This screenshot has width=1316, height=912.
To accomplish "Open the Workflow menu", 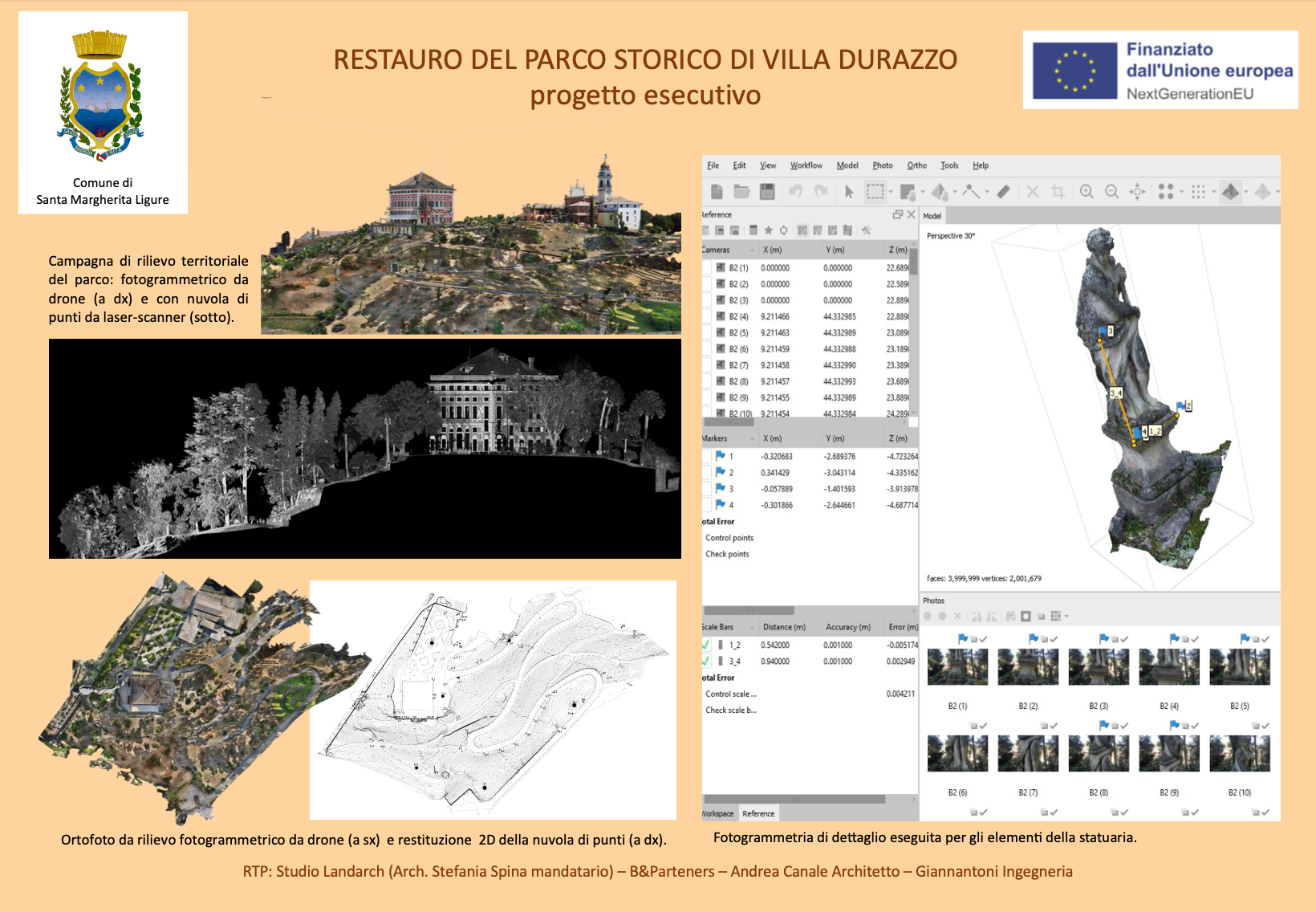I will click(x=806, y=165).
